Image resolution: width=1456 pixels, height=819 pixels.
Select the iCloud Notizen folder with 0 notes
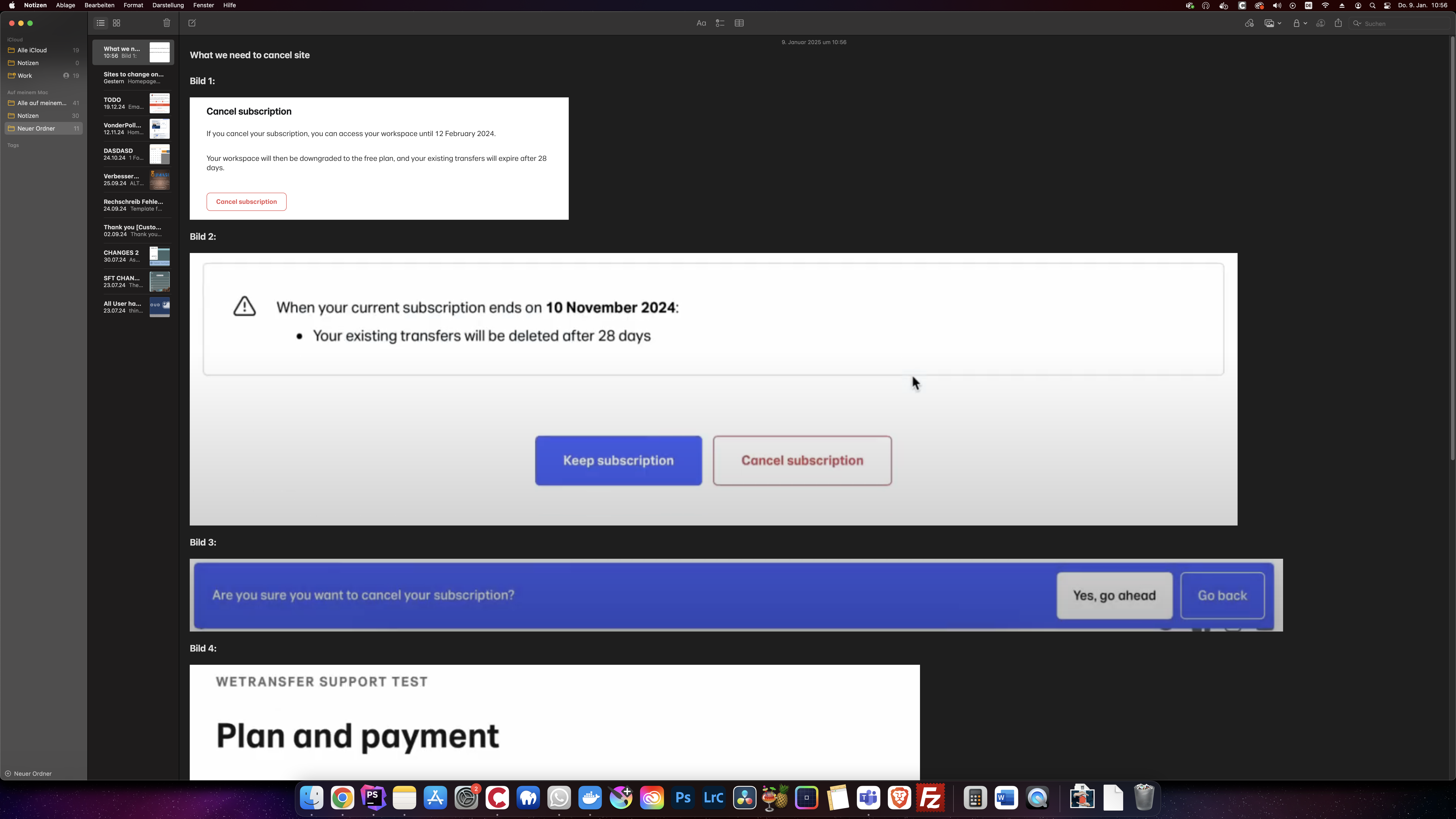click(x=43, y=63)
